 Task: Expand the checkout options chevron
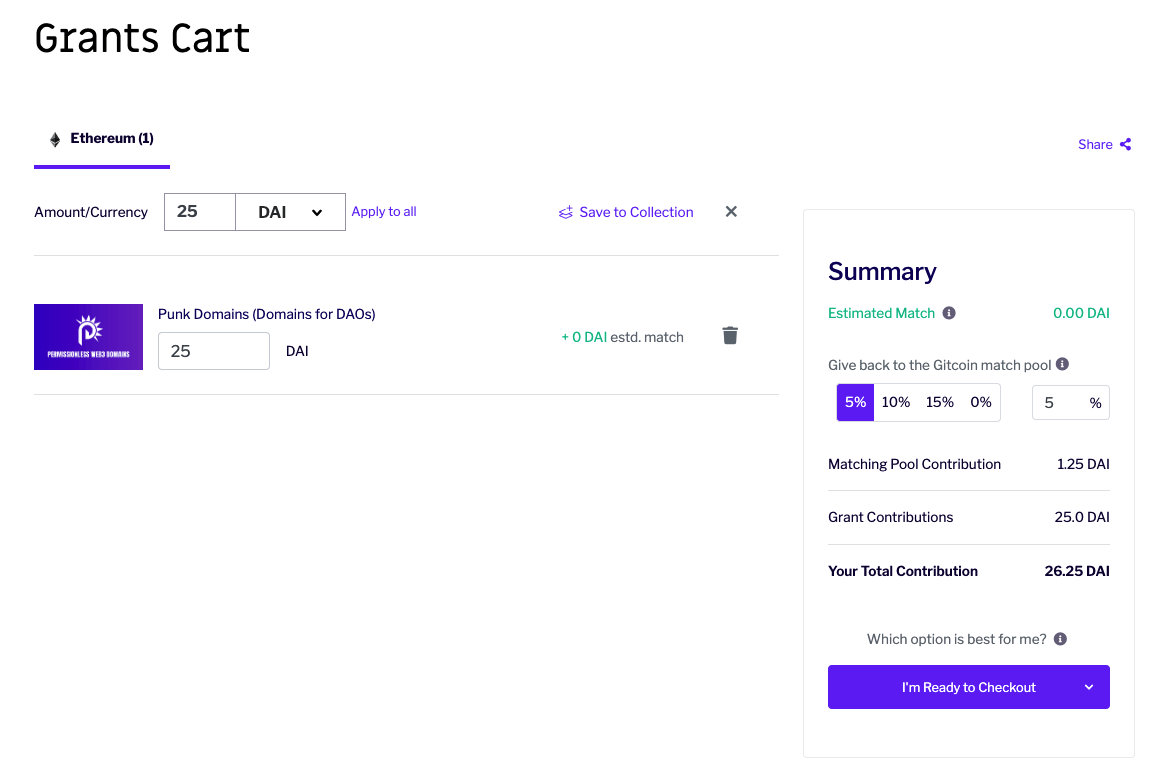tap(1089, 687)
